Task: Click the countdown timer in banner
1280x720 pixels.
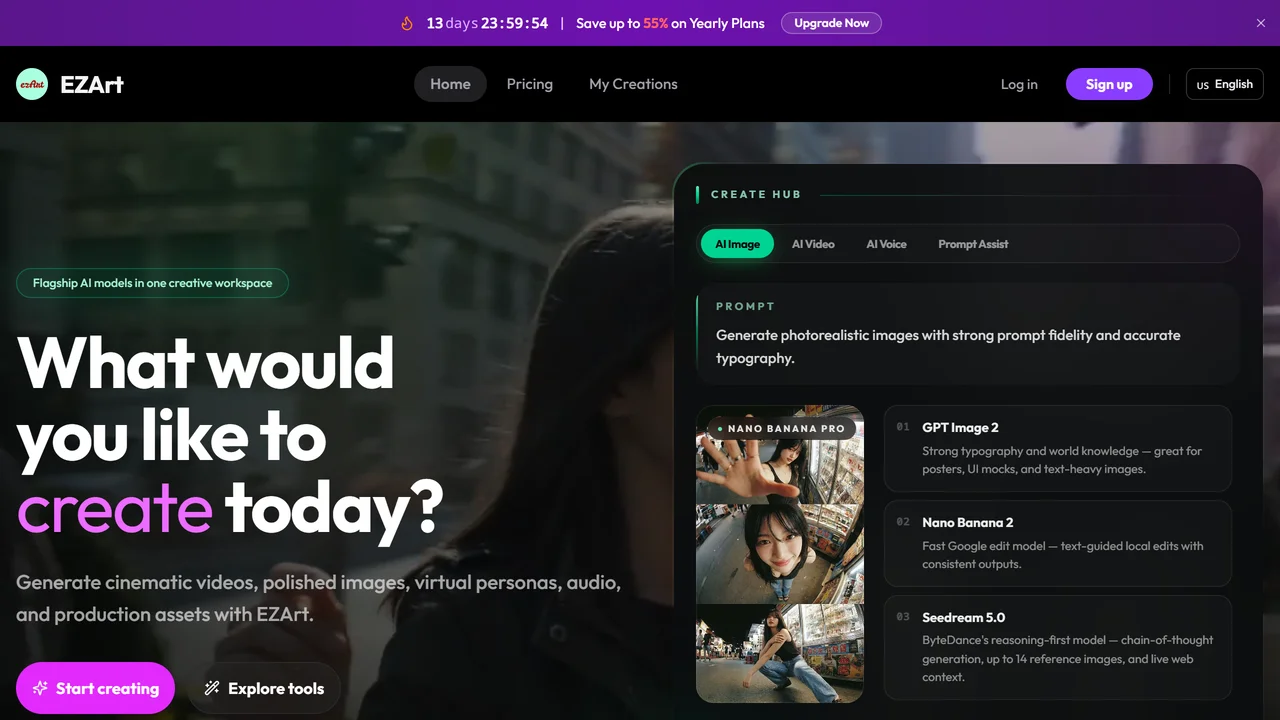Action: (487, 23)
